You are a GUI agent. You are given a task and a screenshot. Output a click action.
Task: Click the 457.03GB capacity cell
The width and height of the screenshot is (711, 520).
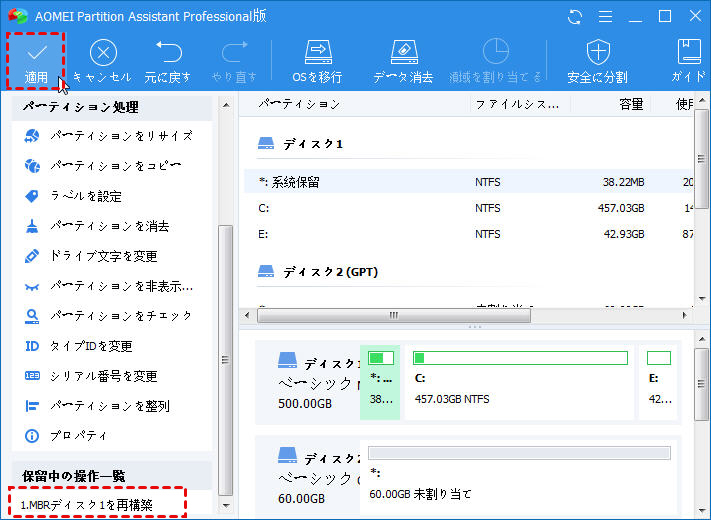point(621,208)
